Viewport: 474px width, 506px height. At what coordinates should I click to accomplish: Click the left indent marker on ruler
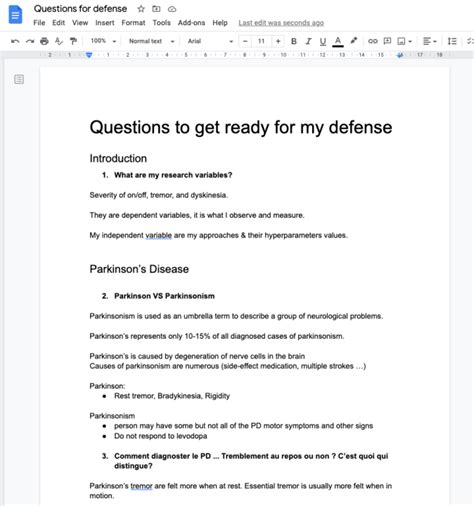pyautogui.click(x=89, y=55)
